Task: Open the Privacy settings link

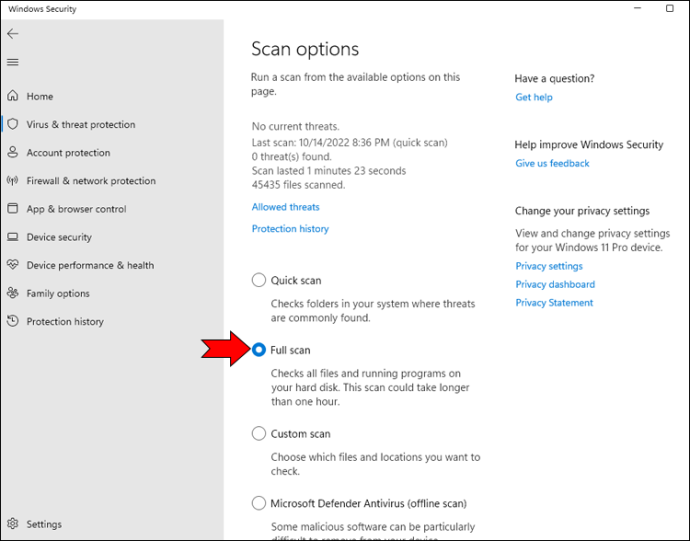Action: pos(549,266)
